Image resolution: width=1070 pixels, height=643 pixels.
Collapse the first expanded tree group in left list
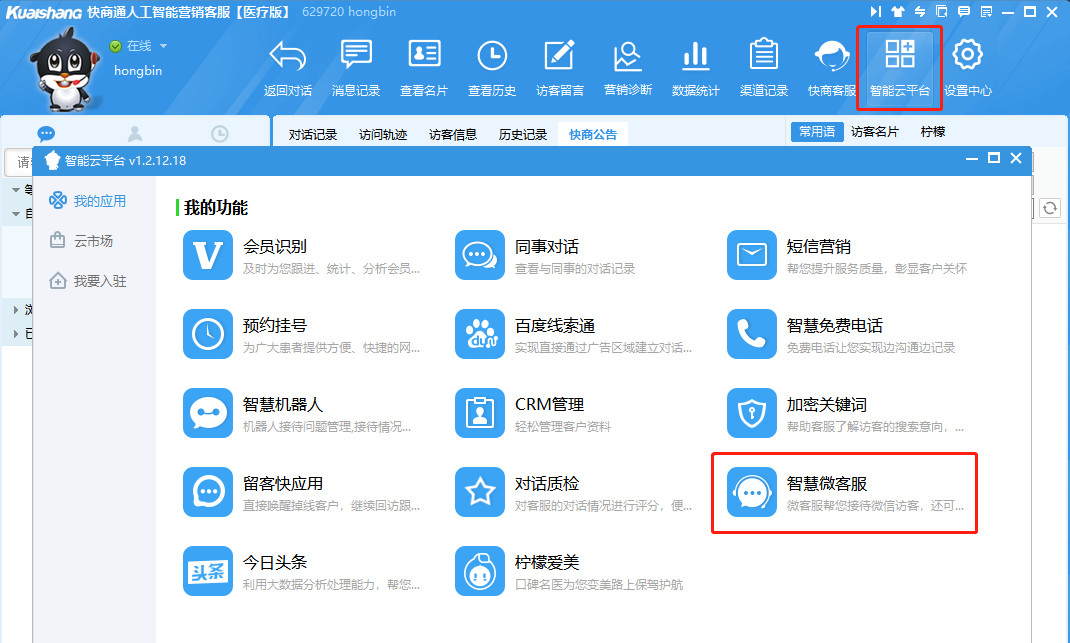pyautogui.click(x=16, y=189)
